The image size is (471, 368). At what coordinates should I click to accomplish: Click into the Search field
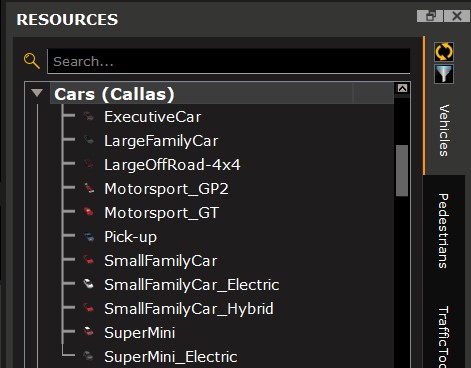coord(229,61)
